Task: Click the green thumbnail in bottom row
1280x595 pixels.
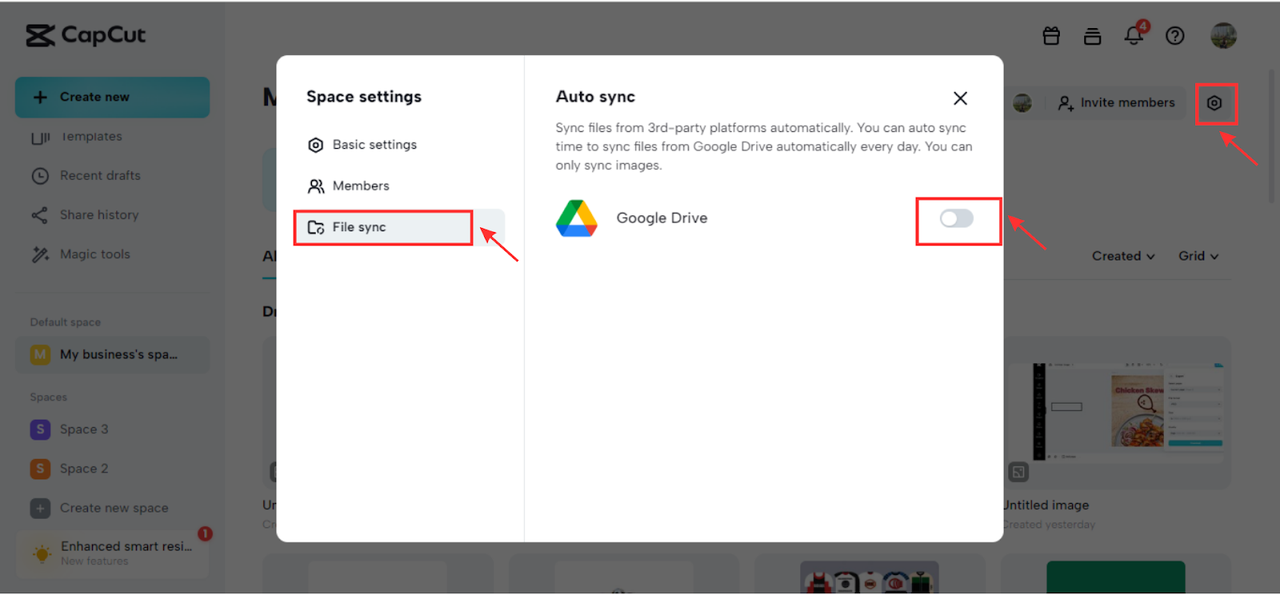Action: pos(1116,576)
